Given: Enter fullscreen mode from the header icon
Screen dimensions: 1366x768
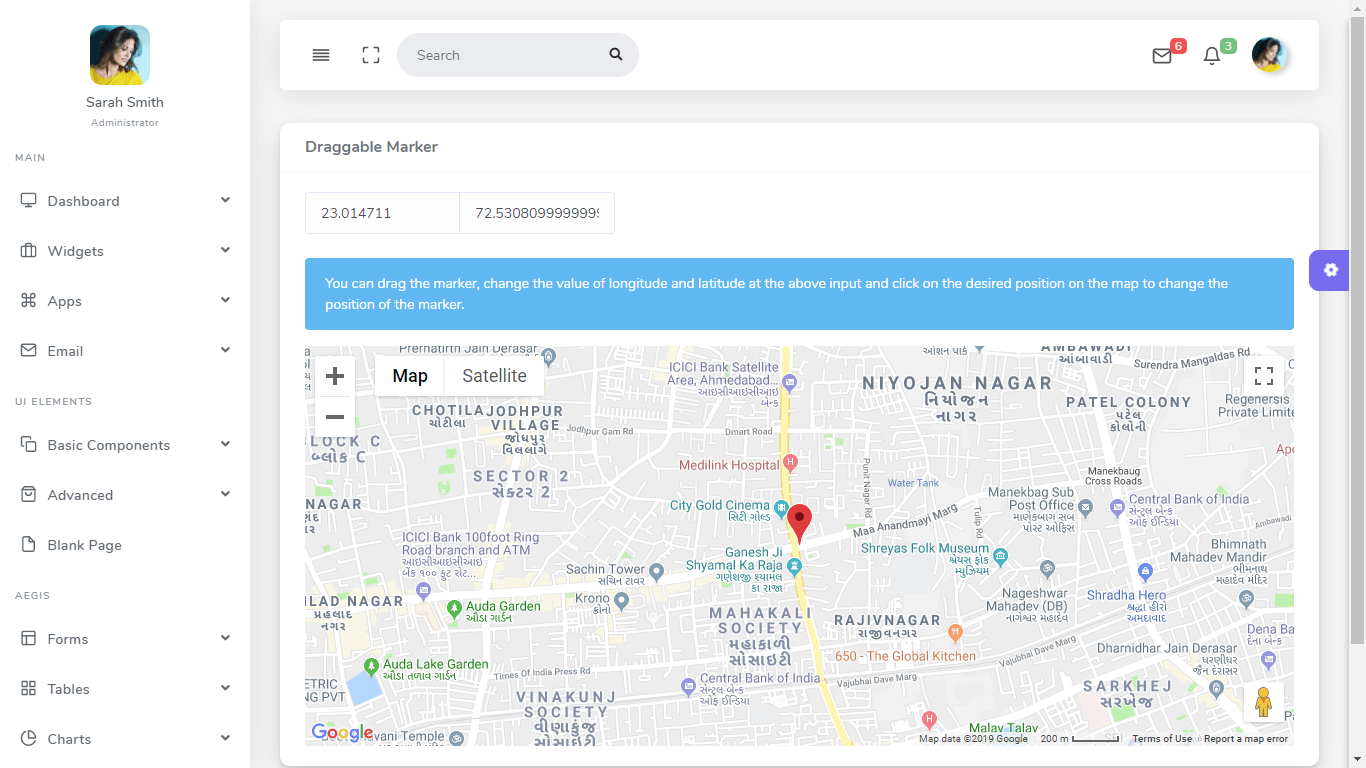Looking at the screenshot, I should tap(371, 55).
